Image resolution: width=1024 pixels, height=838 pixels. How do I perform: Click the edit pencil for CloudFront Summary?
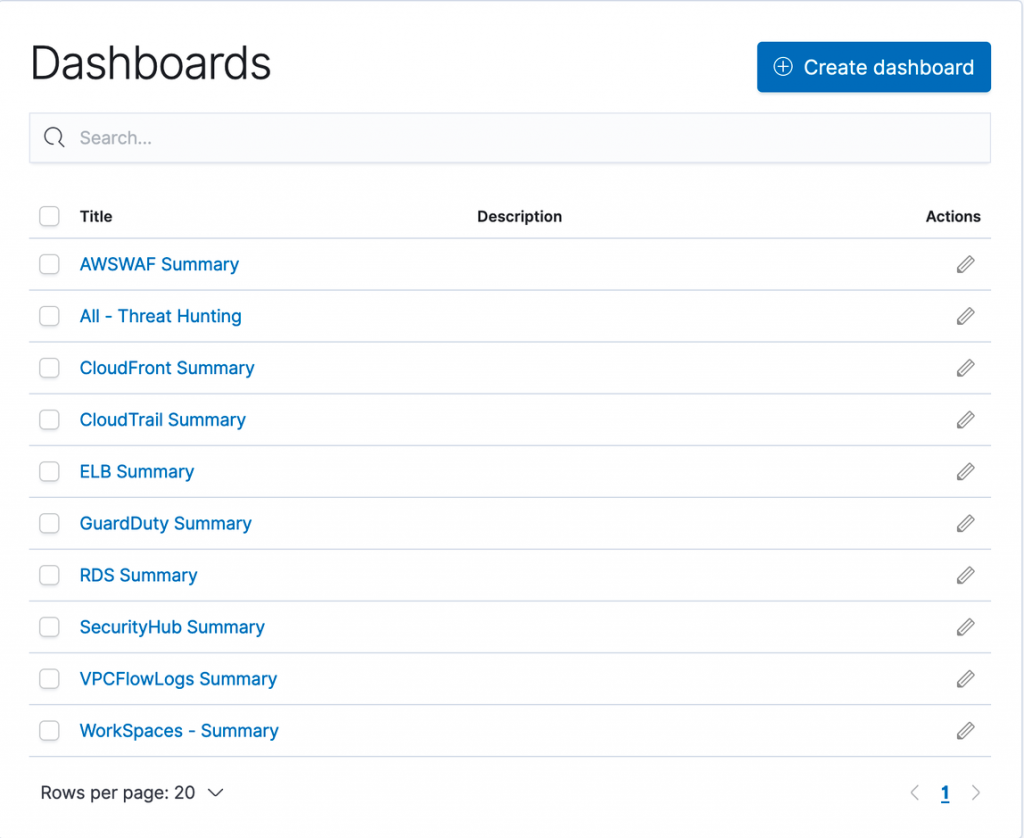[965, 368]
